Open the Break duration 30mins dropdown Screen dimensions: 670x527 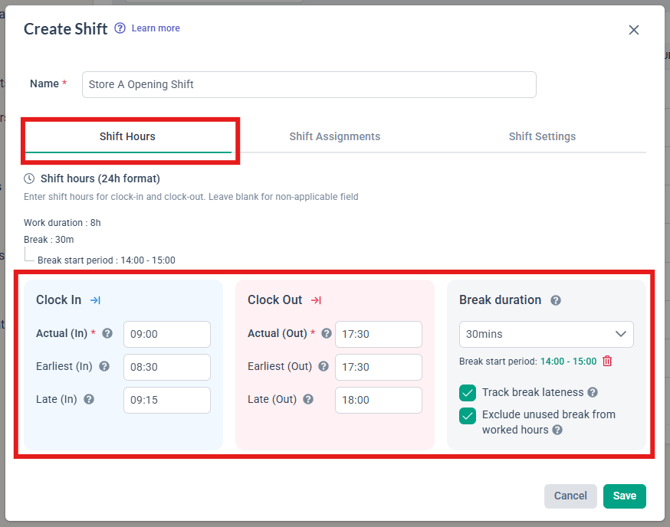546,334
